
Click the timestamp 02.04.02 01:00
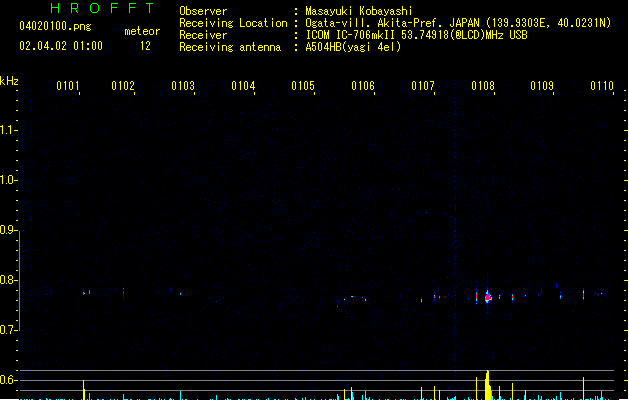click(61, 46)
